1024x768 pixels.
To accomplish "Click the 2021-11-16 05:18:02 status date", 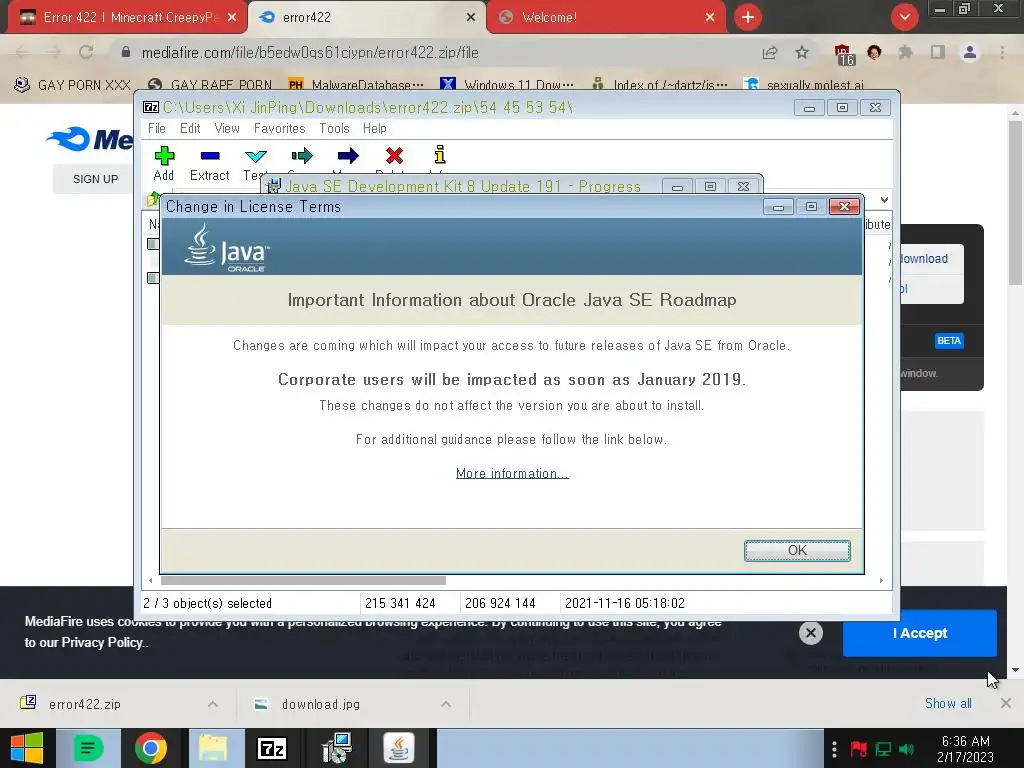I will 624,603.
